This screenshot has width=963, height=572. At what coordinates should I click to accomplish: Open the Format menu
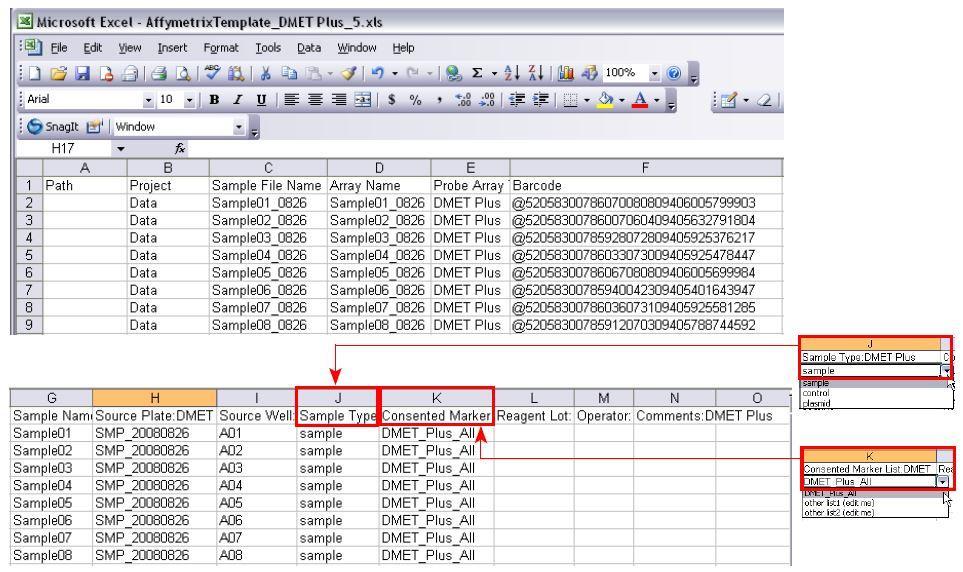(x=221, y=48)
